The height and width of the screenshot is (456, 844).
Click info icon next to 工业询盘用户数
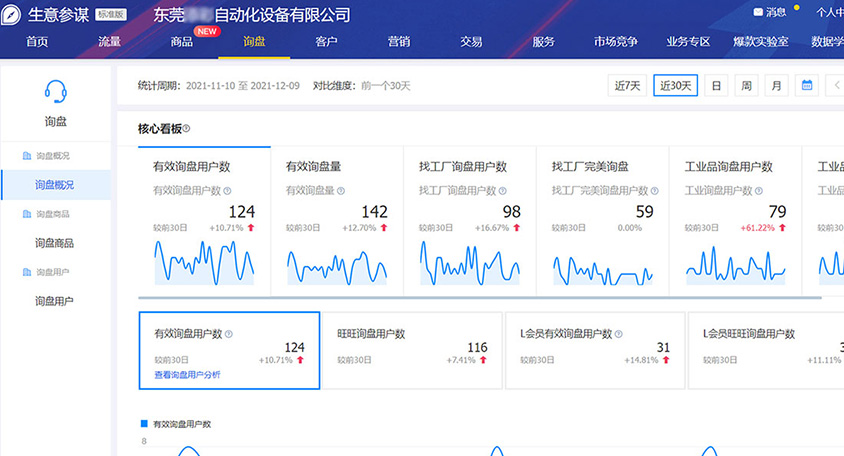click(x=758, y=191)
